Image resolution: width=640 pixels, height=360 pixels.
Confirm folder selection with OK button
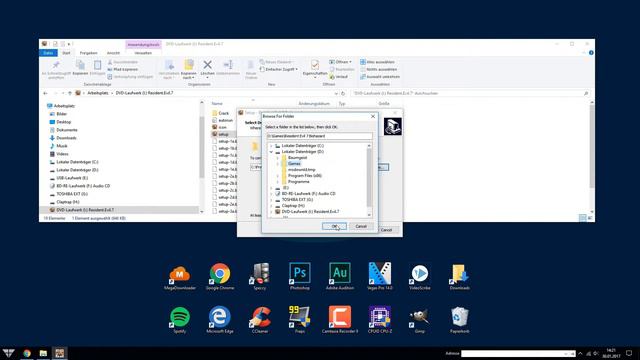pos(334,226)
